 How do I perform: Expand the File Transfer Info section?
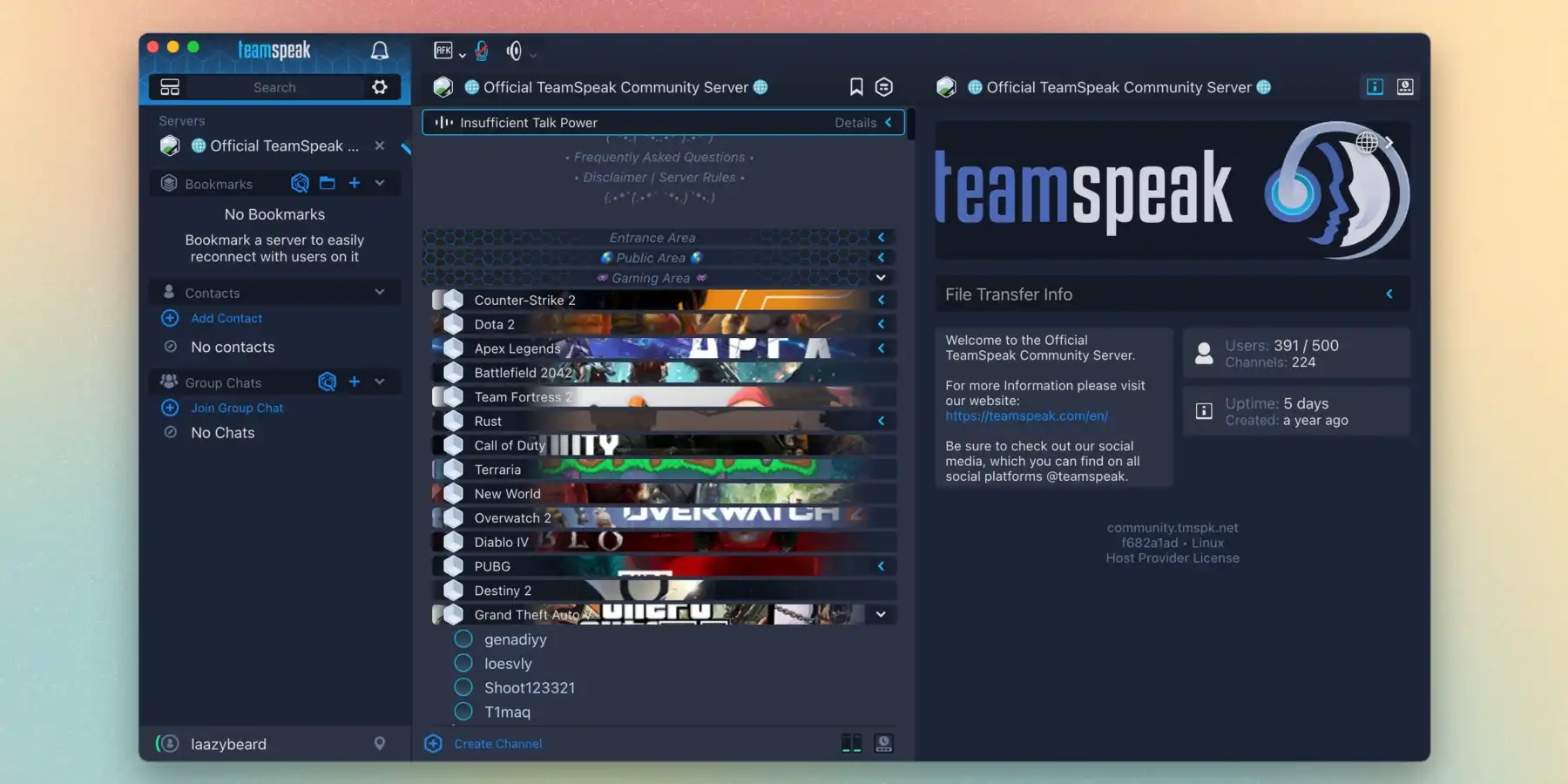1389,294
